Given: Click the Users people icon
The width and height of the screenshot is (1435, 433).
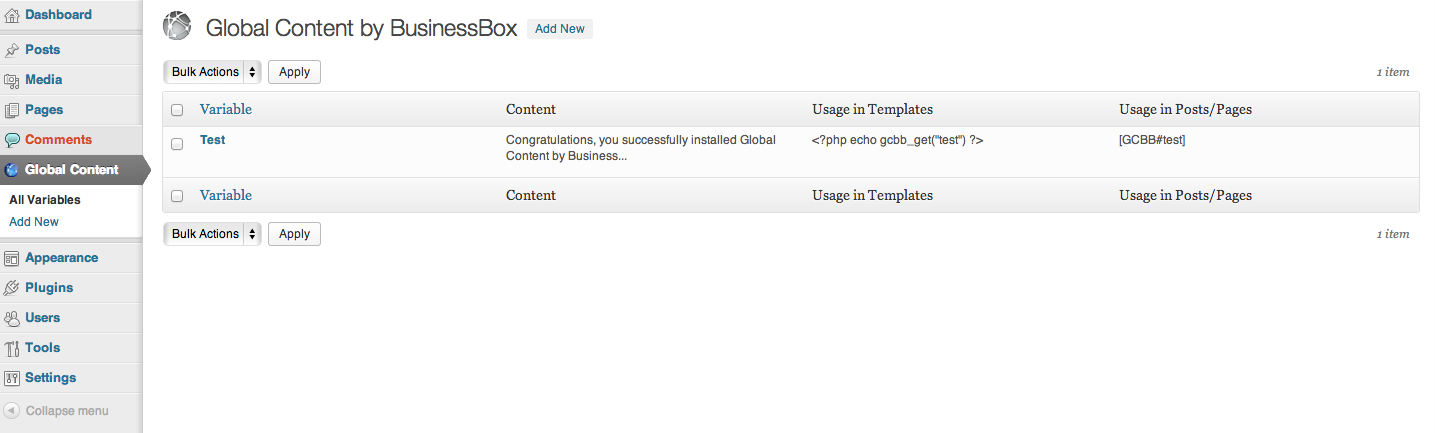Looking at the screenshot, I should click(x=12, y=318).
